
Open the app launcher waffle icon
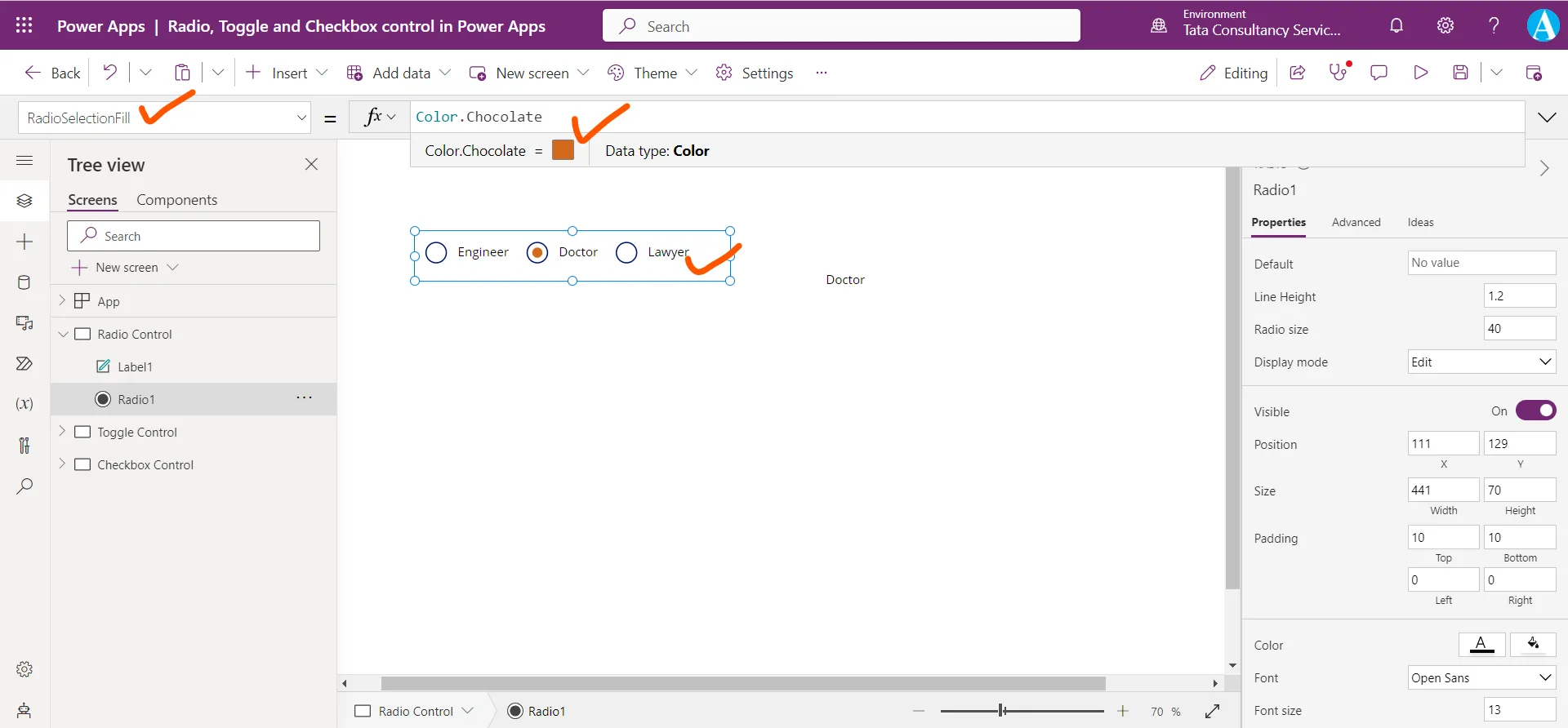pos(24,25)
